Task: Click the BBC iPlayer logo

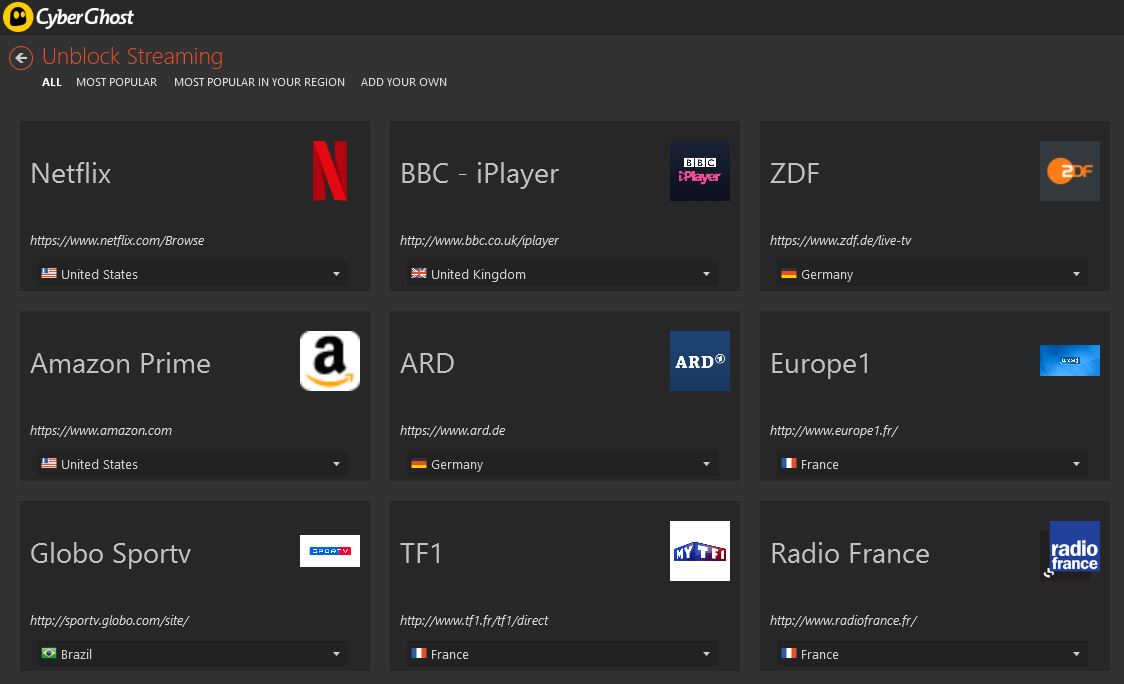Action: tap(700, 171)
